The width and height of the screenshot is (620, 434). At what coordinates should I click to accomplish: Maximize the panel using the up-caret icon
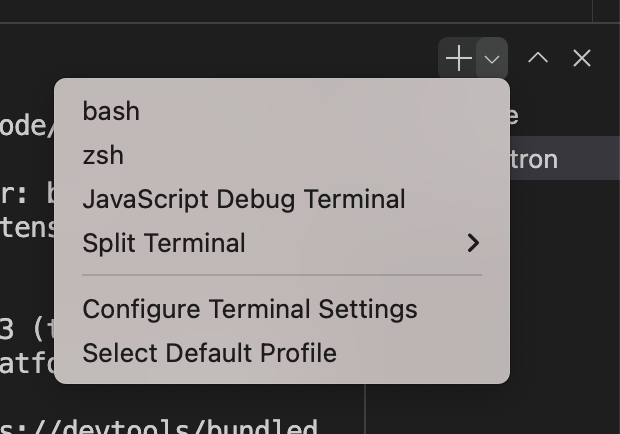[538, 58]
